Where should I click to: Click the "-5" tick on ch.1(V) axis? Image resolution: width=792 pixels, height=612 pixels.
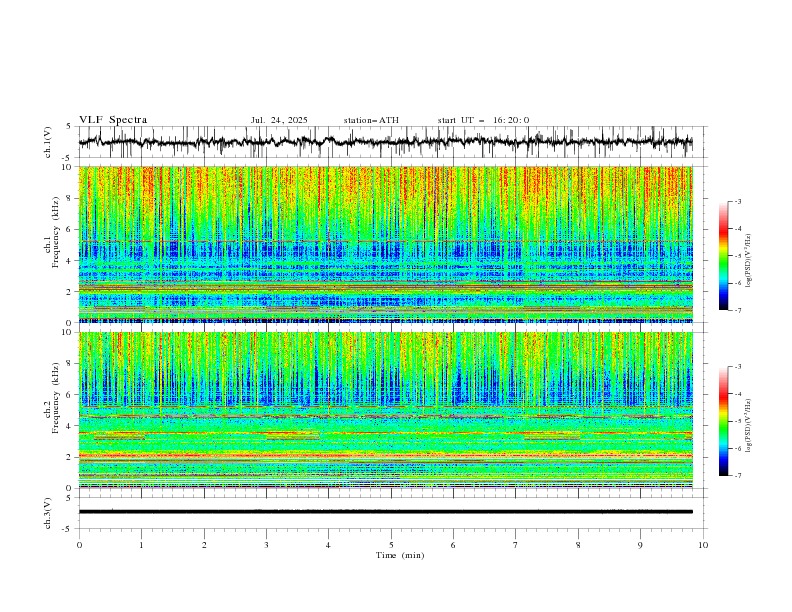(67, 158)
